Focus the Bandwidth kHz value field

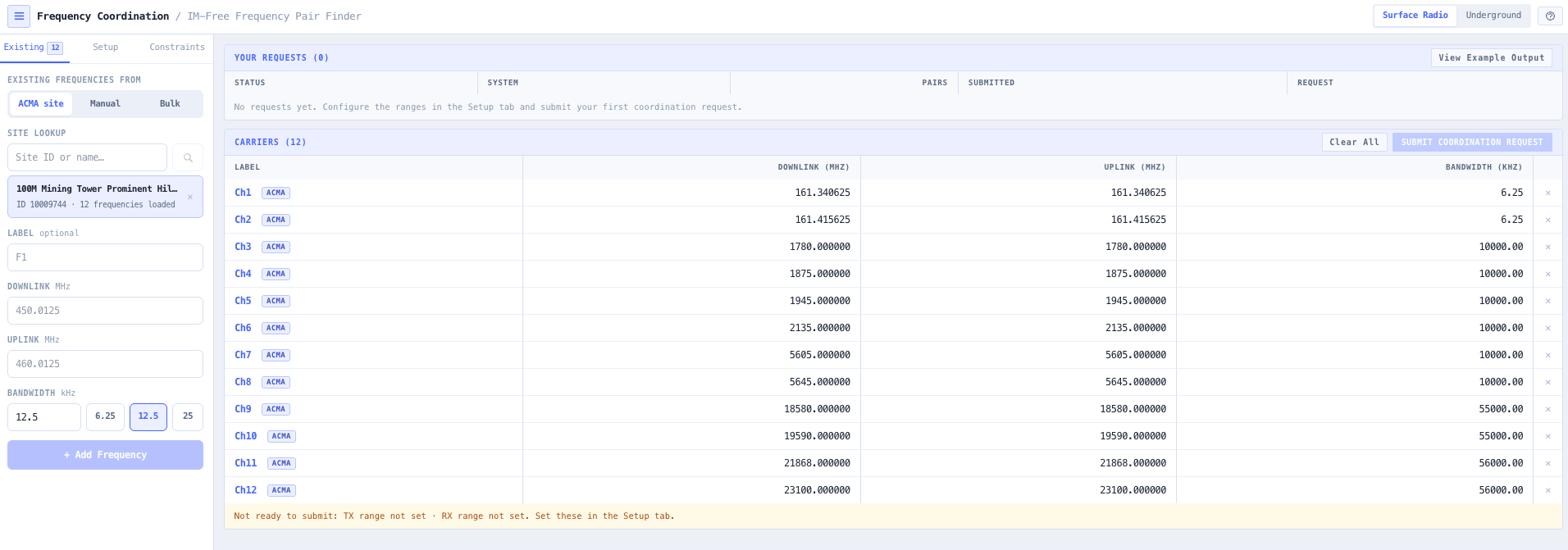[x=44, y=417]
